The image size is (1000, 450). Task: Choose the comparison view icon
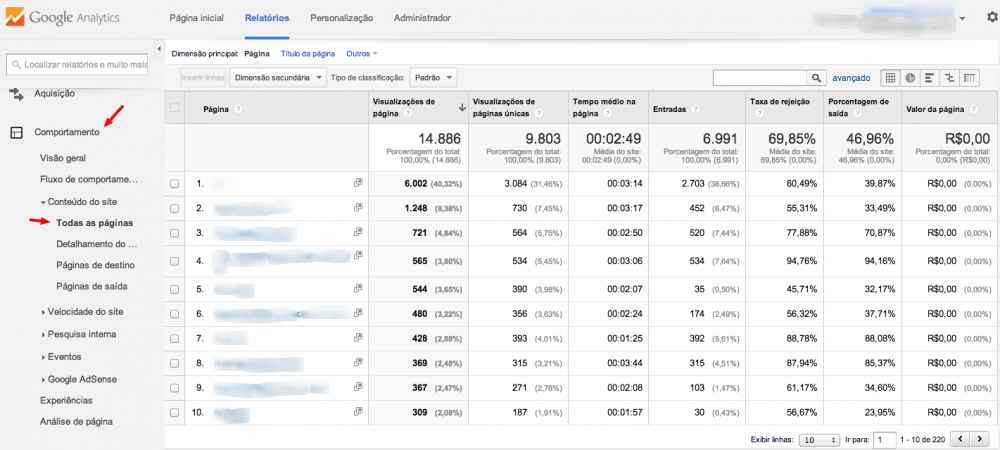tap(948, 77)
